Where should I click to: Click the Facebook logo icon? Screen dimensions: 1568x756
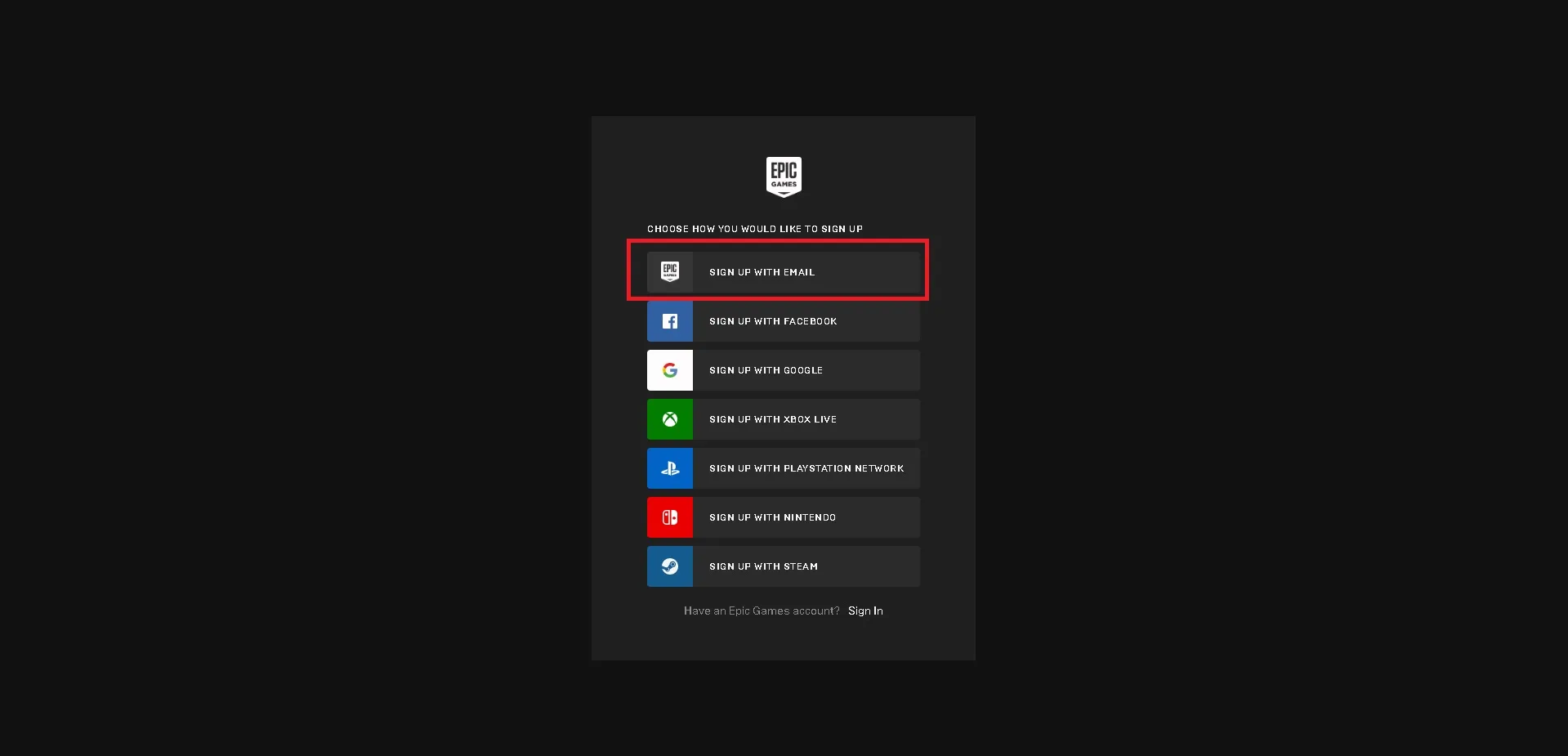click(669, 321)
